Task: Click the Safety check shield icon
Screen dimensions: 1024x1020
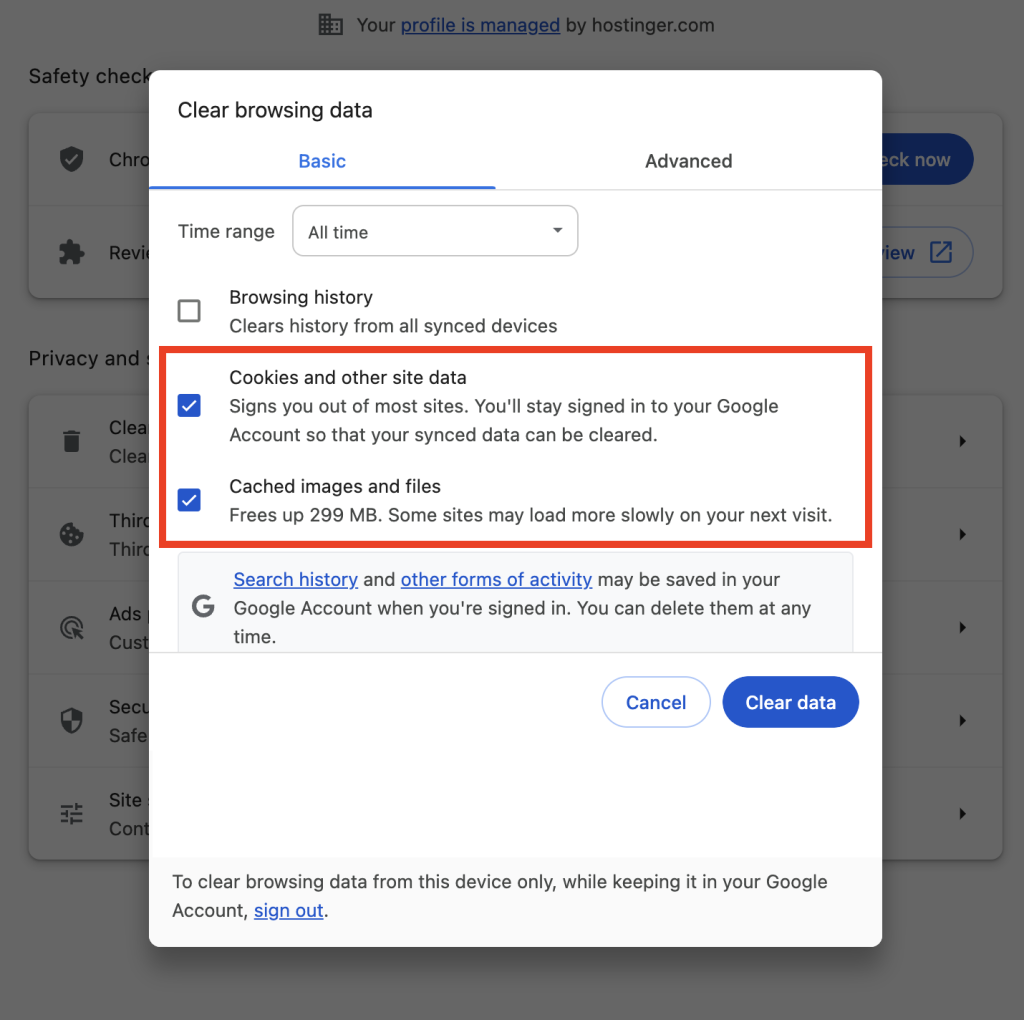Action: click(72, 159)
